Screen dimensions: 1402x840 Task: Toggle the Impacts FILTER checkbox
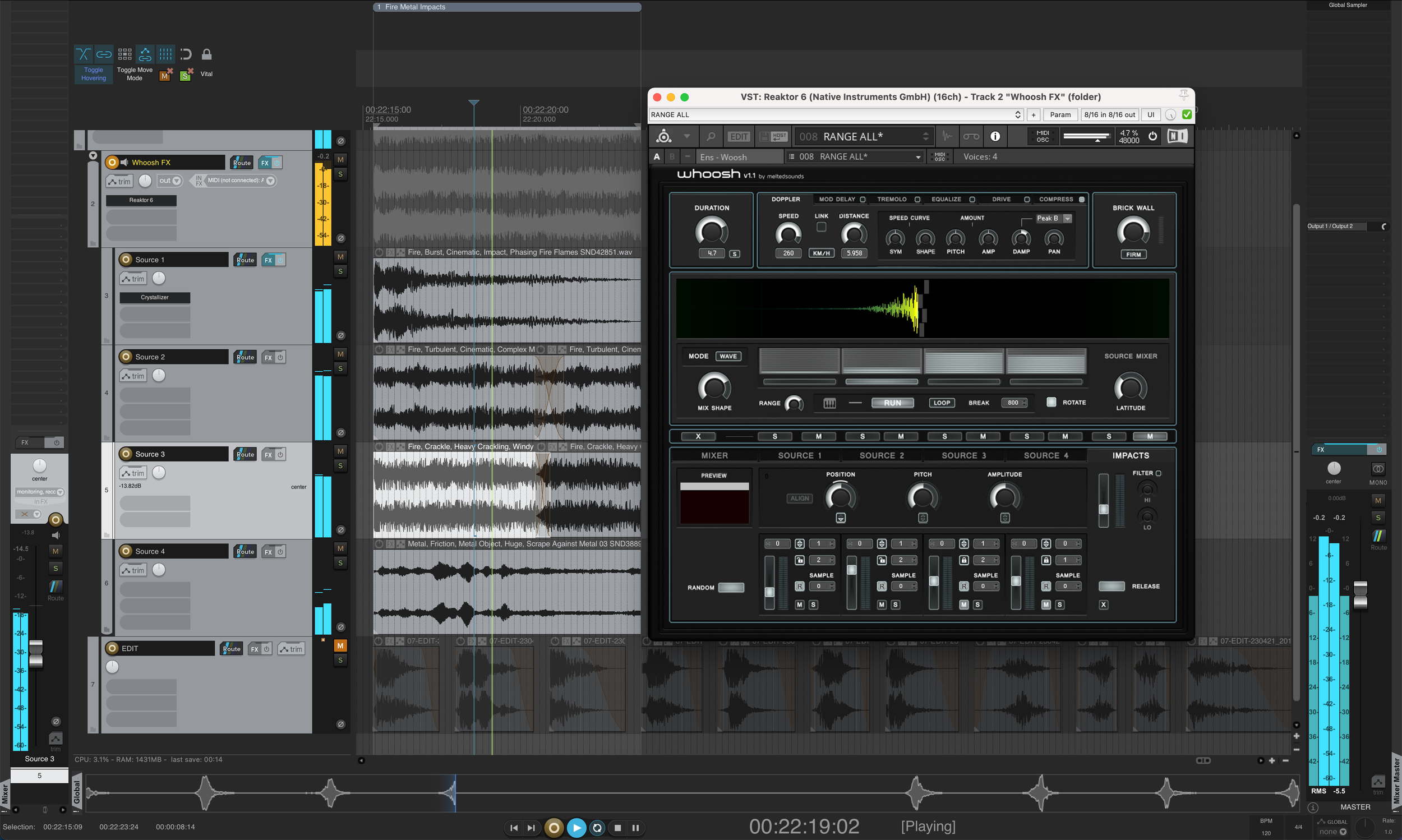[x=1158, y=473]
